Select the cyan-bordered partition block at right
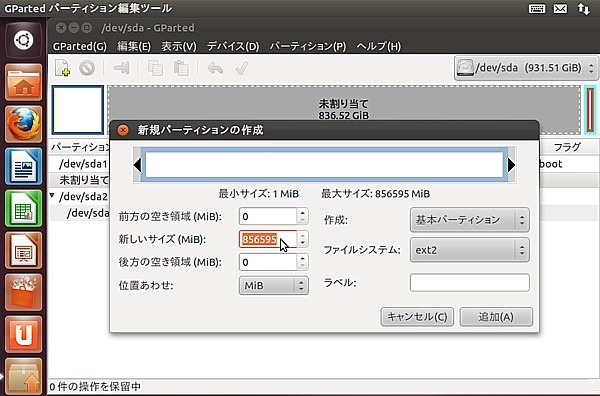This screenshot has width=600, height=396. [590, 110]
